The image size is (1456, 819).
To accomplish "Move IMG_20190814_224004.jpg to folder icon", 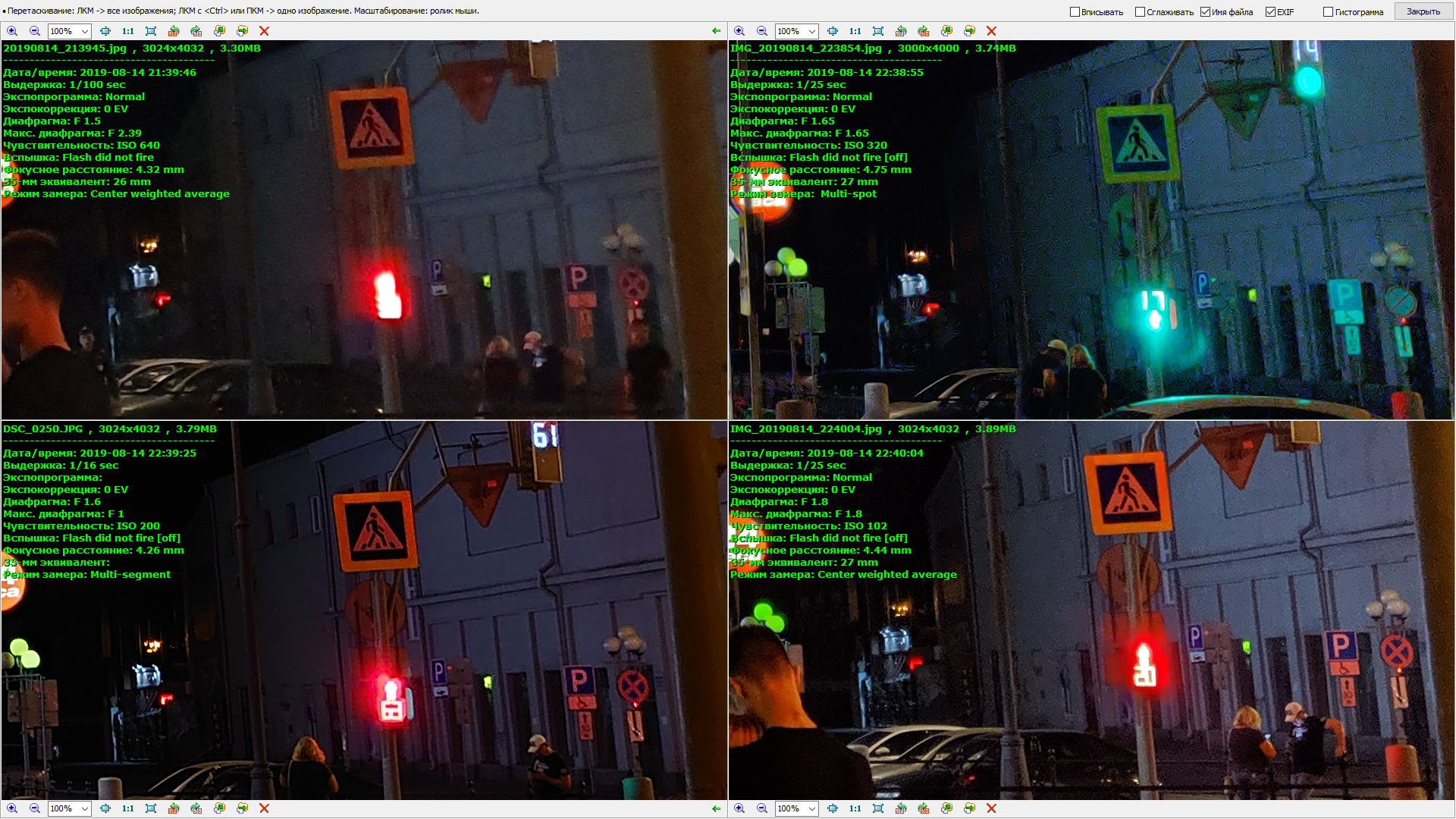I will 969,808.
